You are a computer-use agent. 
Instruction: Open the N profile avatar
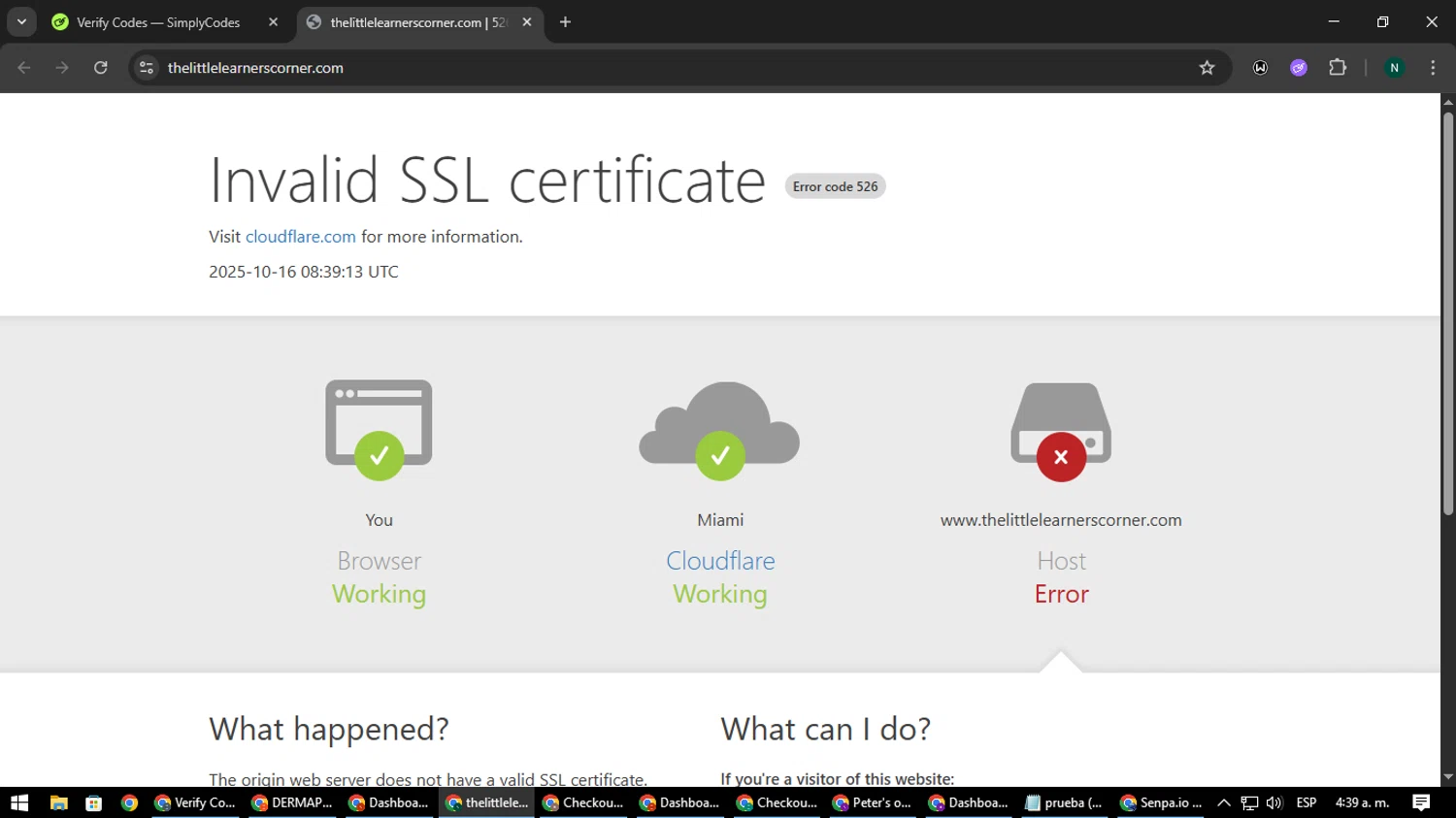(x=1394, y=68)
